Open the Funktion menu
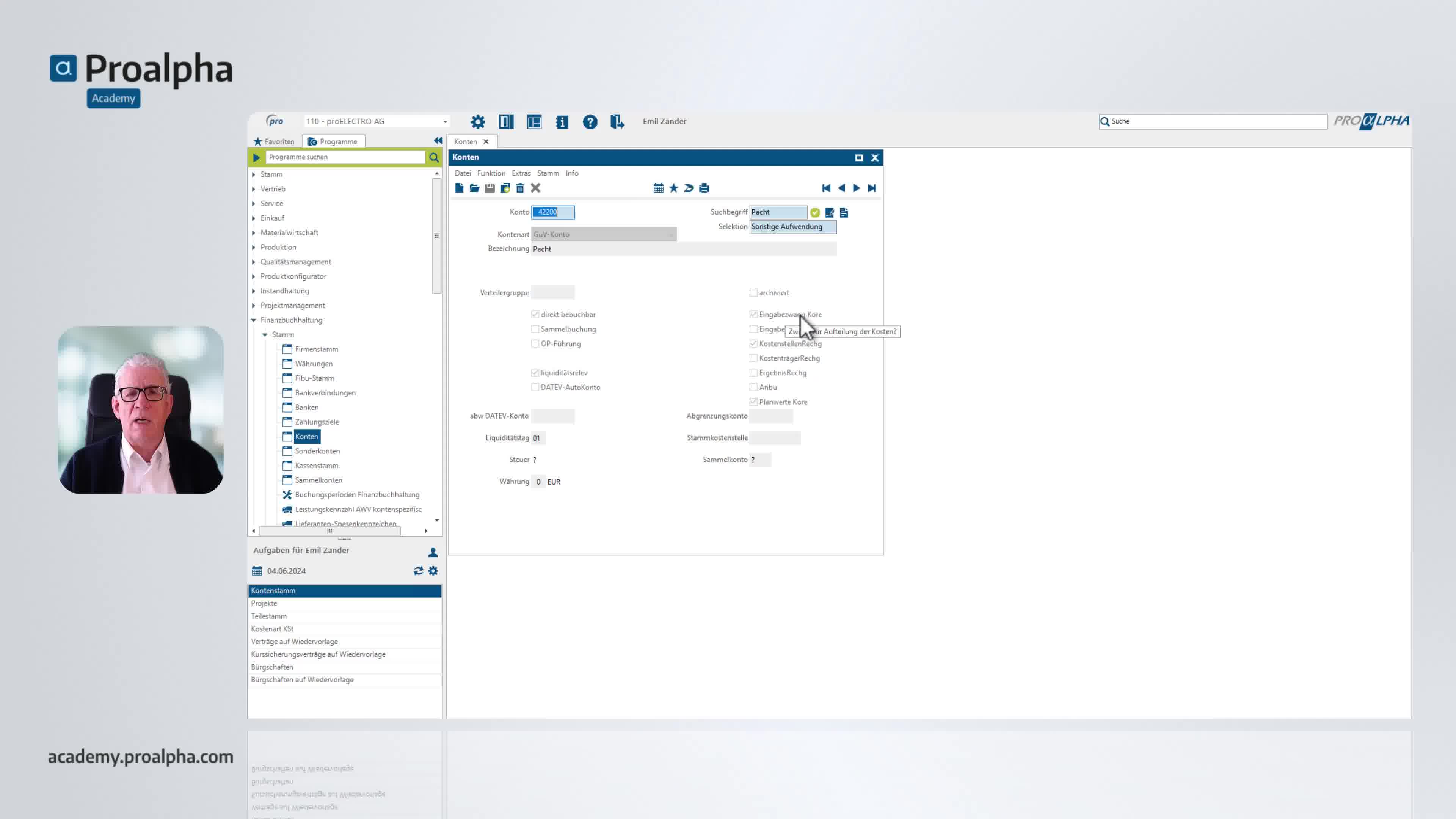 tap(491, 174)
